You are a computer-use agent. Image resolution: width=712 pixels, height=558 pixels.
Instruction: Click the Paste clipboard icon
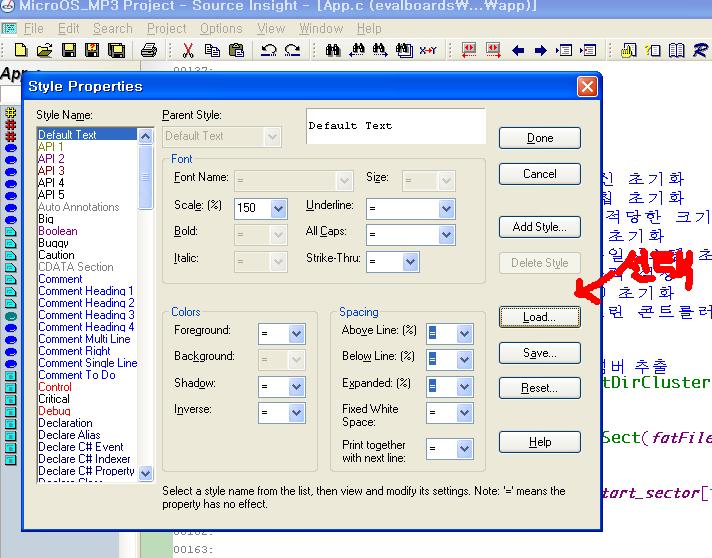236,50
